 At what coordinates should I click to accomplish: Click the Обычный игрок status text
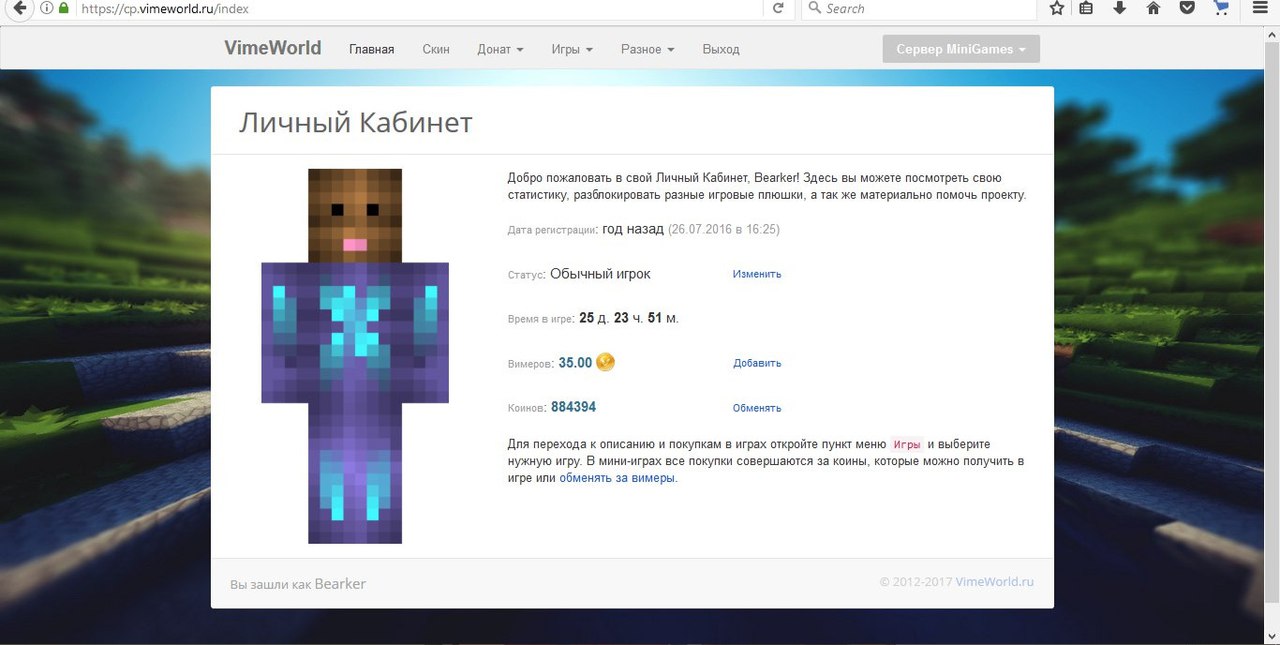[600, 274]
